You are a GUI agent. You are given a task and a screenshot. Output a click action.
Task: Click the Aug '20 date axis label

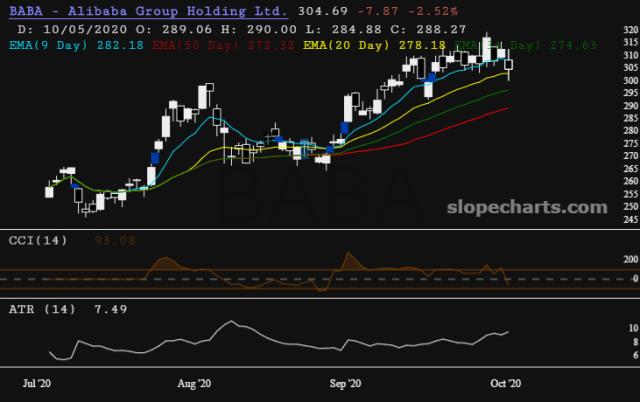pos(193,383)
